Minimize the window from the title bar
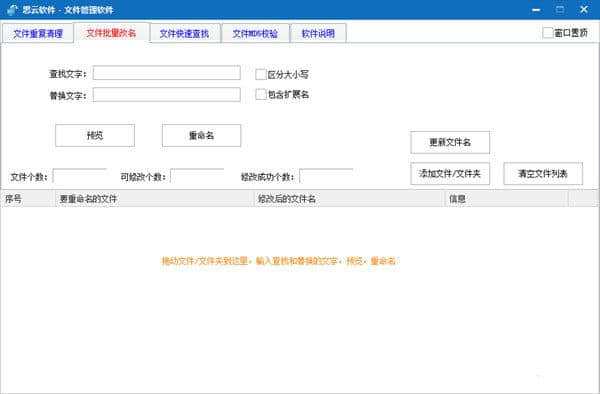This screenshot has width=600, height=394. click(536, 10)
